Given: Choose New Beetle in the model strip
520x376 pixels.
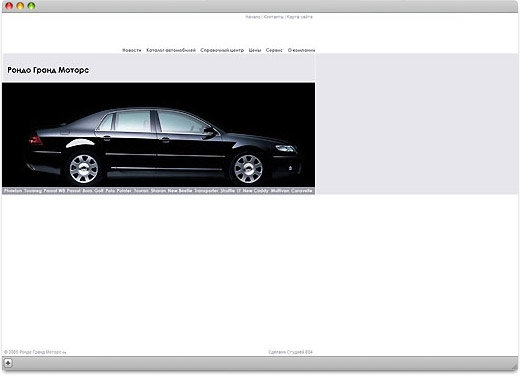Looking at the screenshot, I should coord(180,191).
